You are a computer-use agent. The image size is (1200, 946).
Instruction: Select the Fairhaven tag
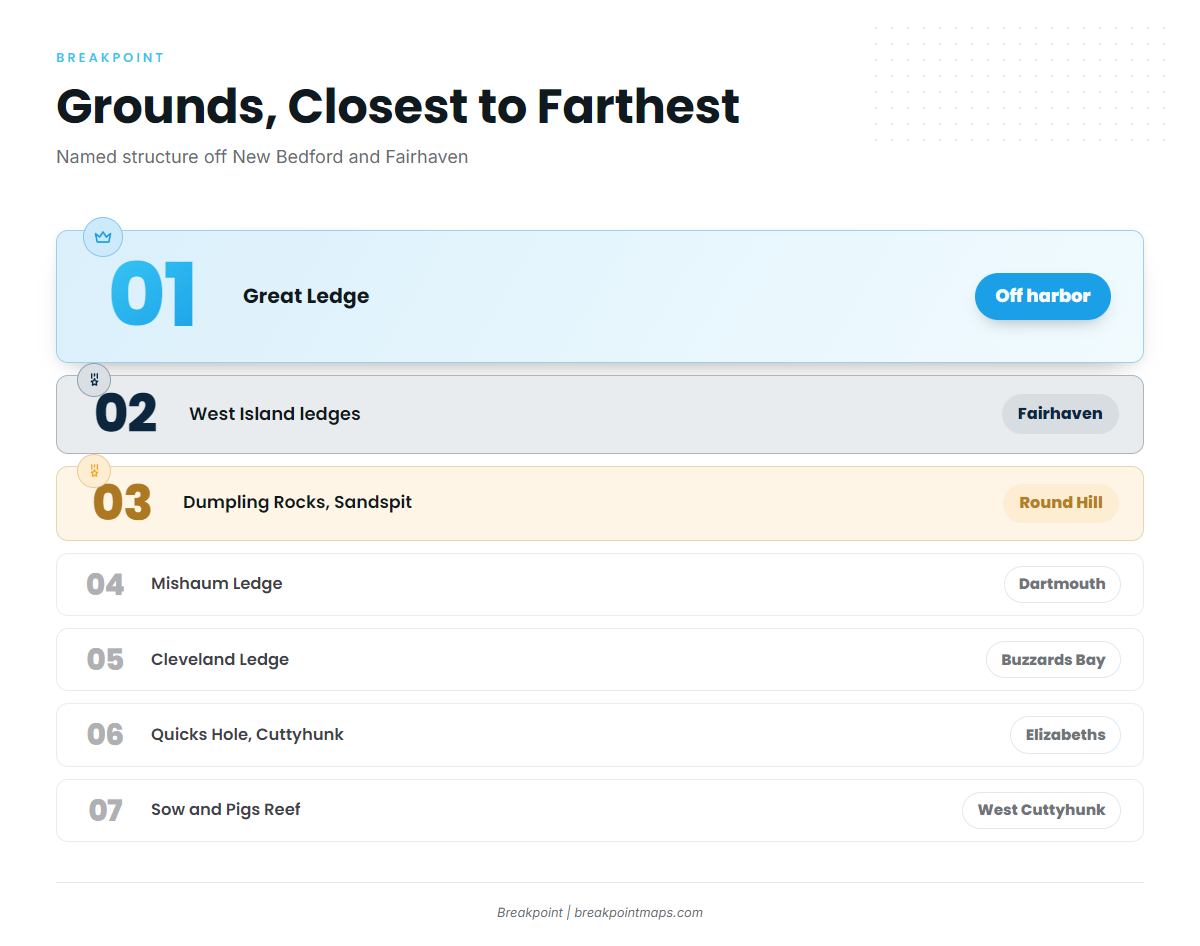pyautogui.click(x=1060, y=414)
